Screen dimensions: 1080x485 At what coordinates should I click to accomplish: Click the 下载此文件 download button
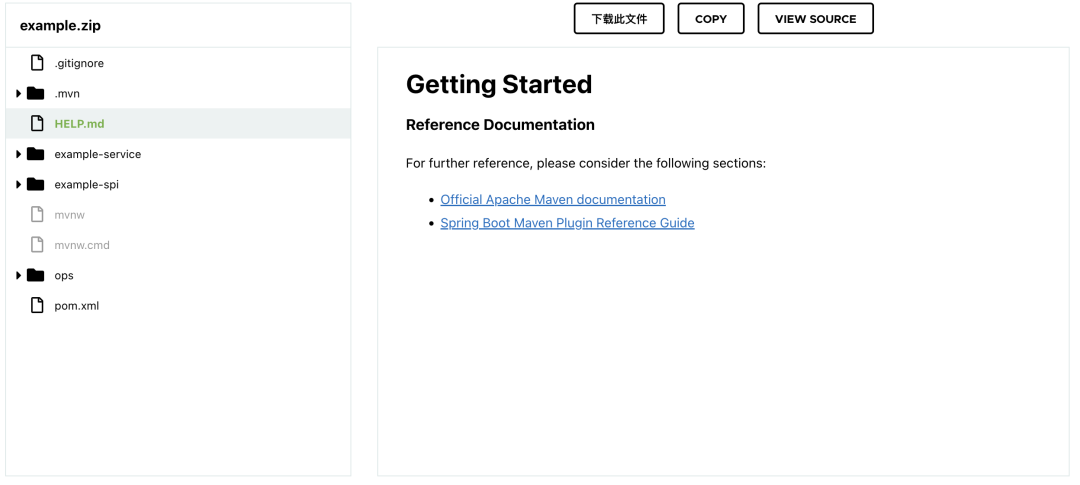point(619,19)
